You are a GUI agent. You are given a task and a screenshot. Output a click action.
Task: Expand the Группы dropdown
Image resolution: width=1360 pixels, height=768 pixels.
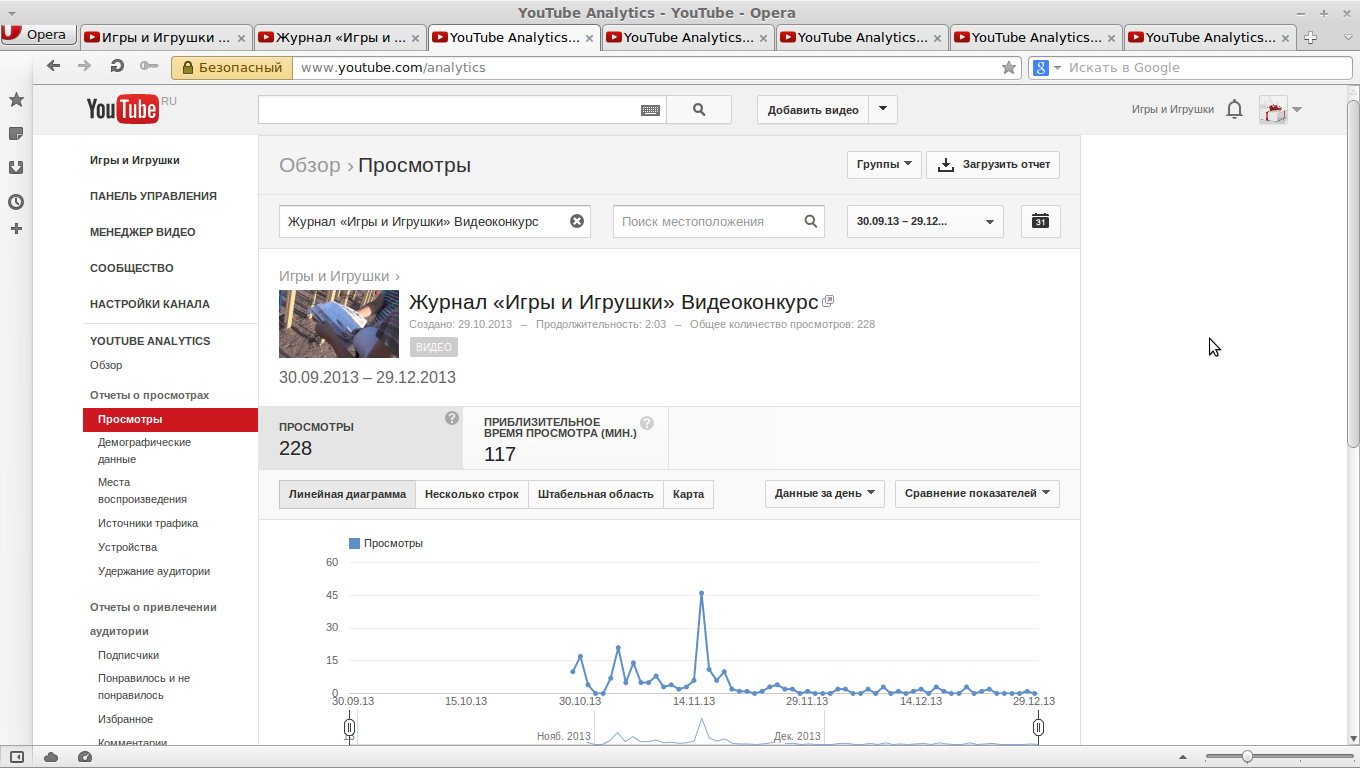(884, 164)
